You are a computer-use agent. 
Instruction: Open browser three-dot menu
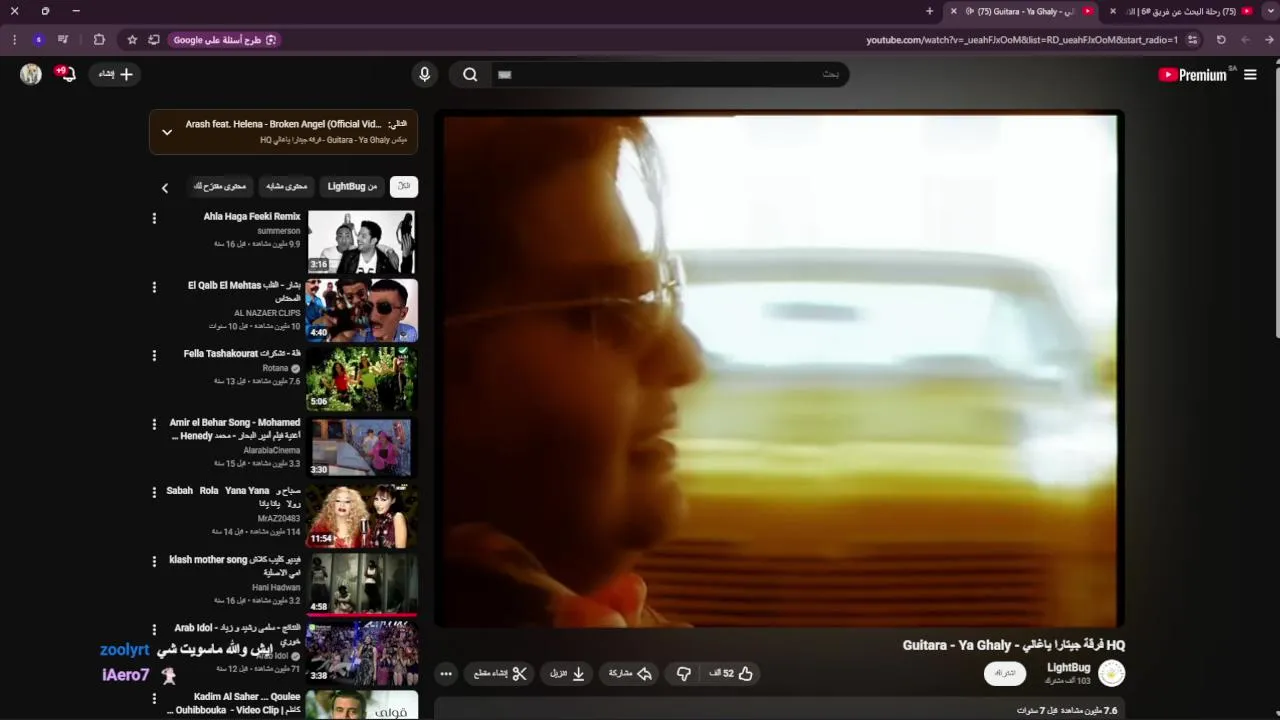[x=14, y=40]
